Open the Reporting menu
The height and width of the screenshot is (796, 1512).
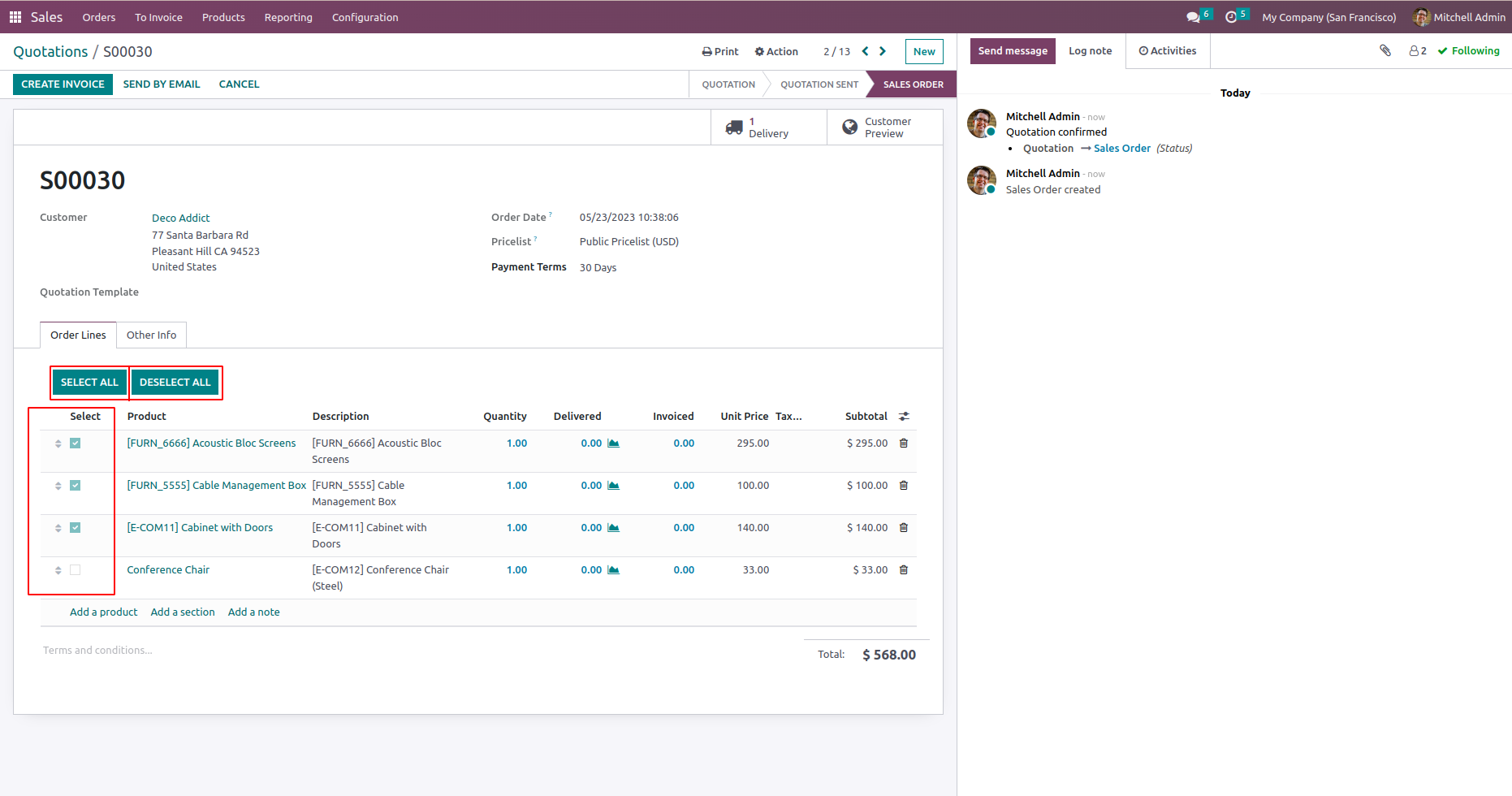(288, 17)
